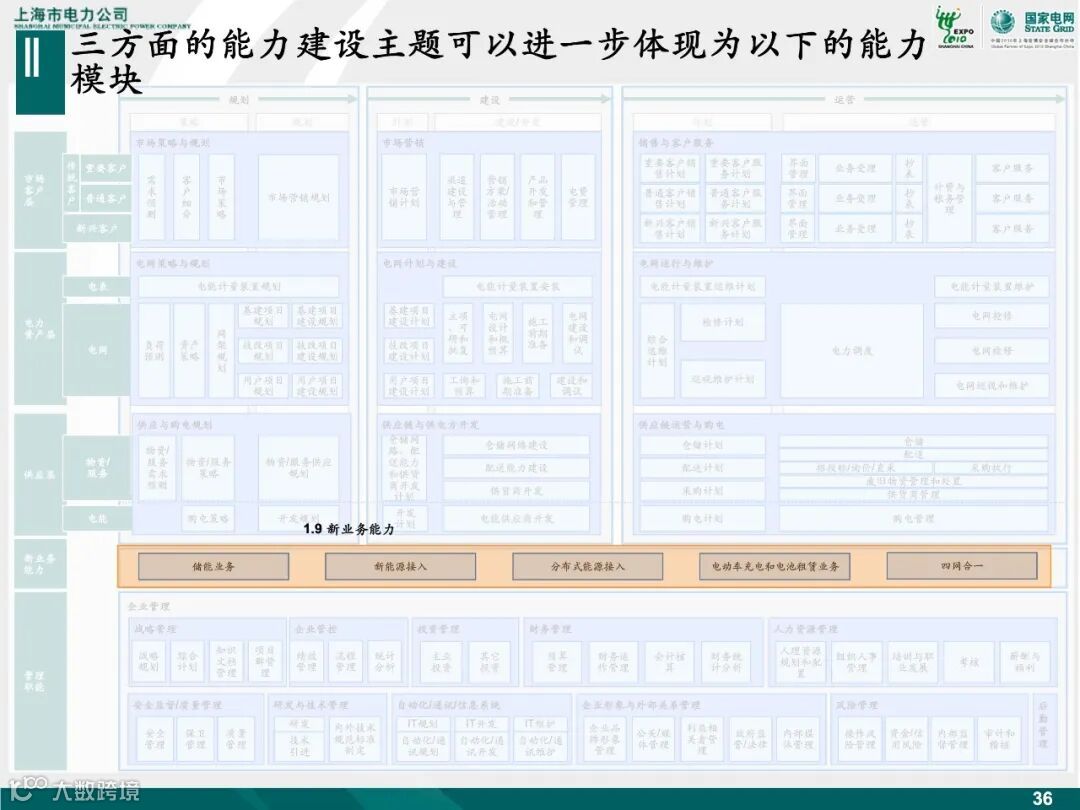This screenshot has width=1080, height=810.
Task: Click the 电网巡视和维护 box
Action: pos(992,386)
